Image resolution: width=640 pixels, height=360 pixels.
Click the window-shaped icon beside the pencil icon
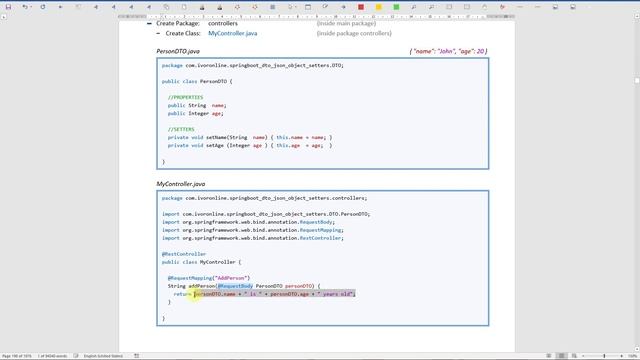(308, 7)
